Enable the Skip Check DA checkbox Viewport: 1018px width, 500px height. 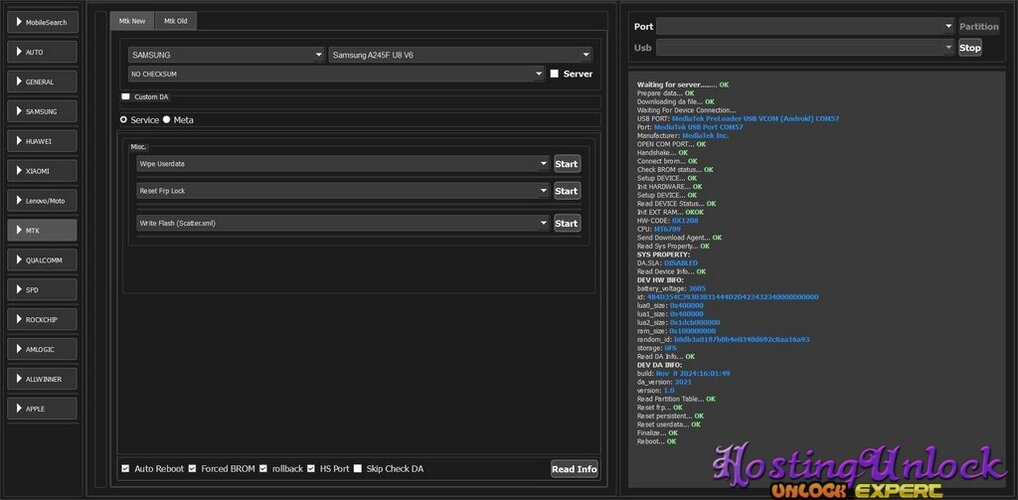click(x=358, y=468)
